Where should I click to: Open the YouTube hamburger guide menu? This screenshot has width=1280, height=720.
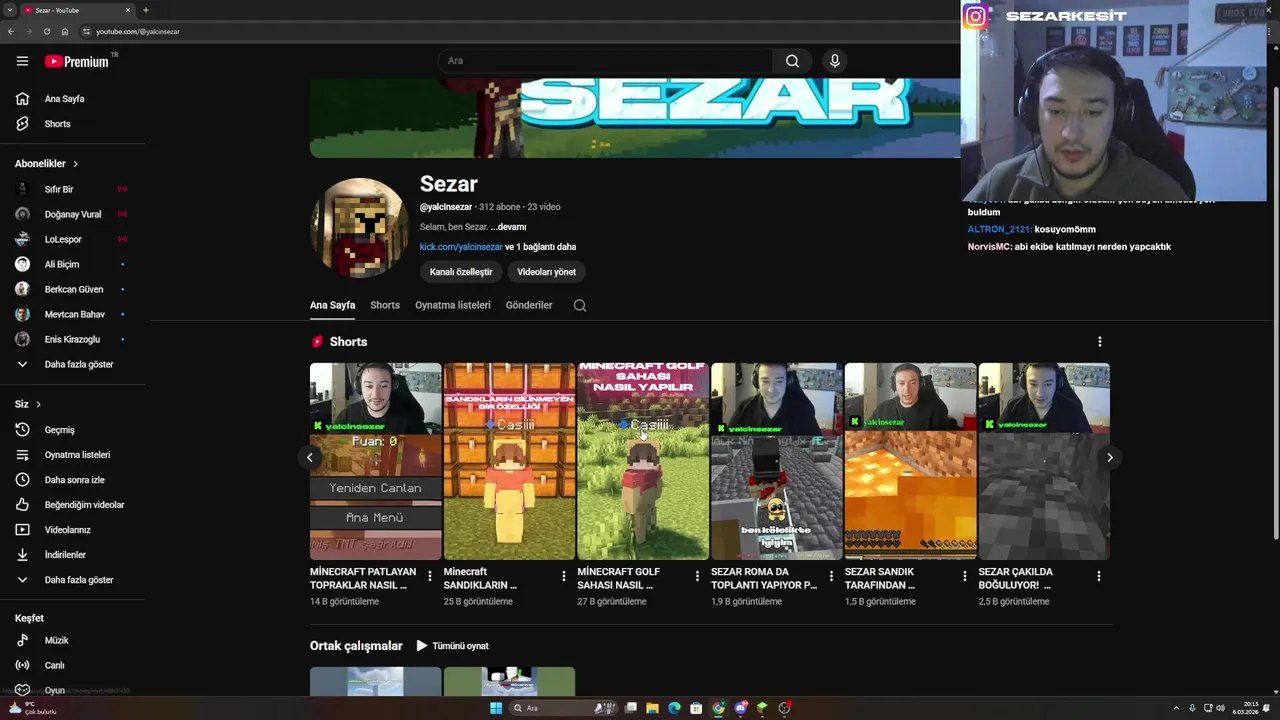click(x=22, y=61)
